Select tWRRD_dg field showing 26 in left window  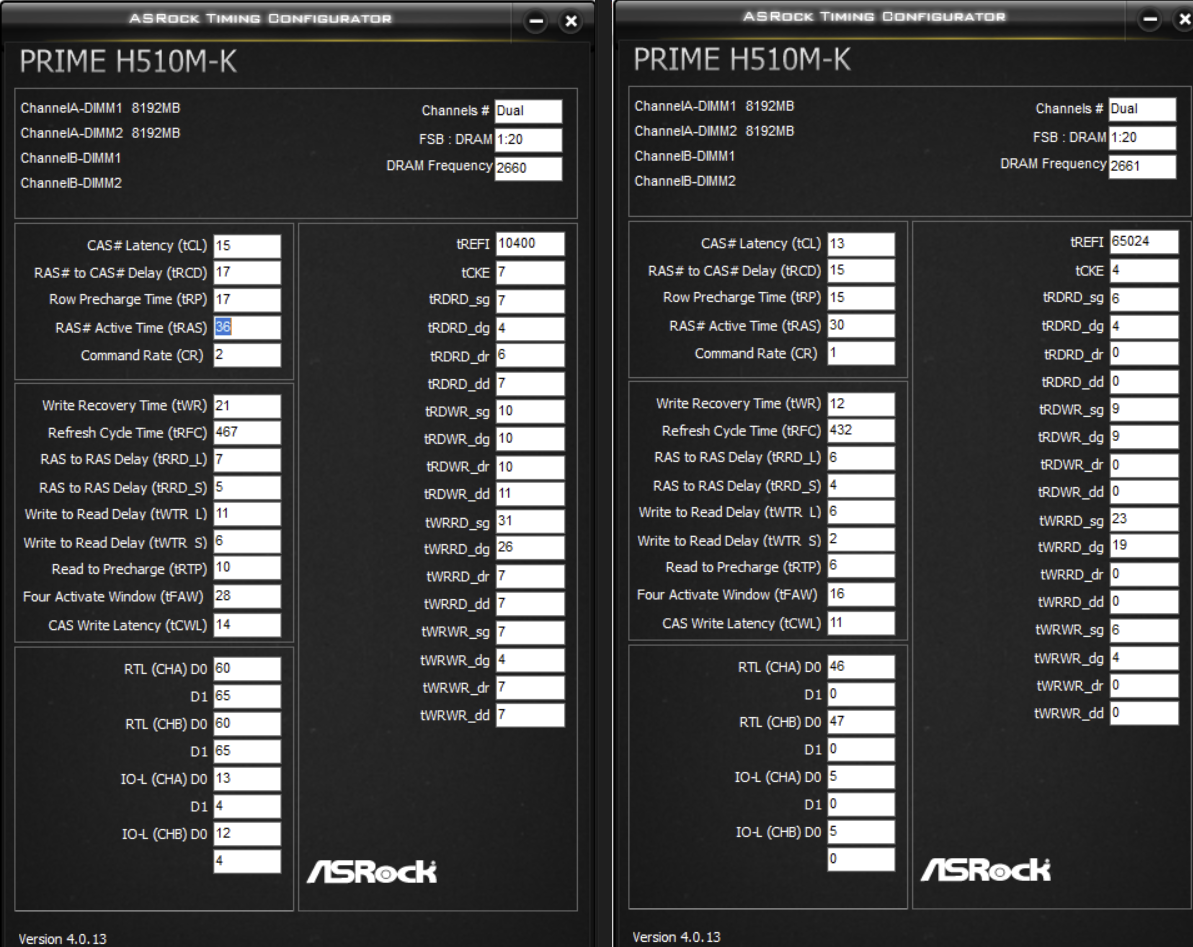point(530,548)
